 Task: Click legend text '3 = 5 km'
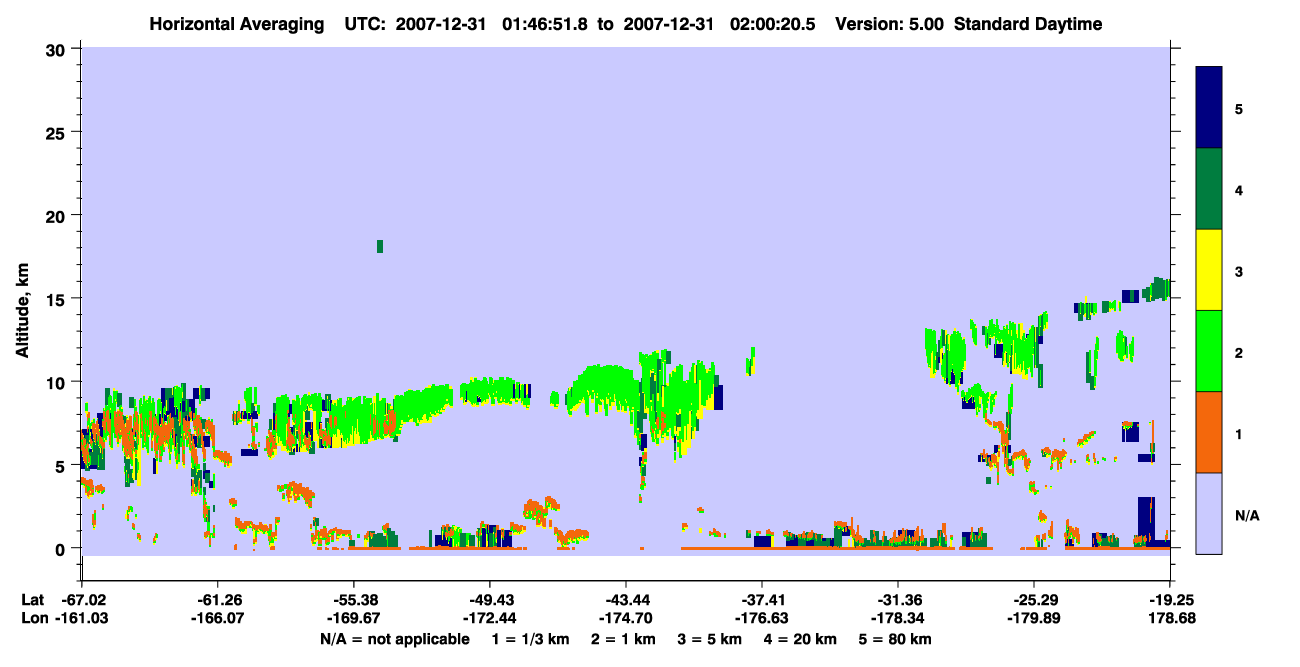[x=709, y=639]
